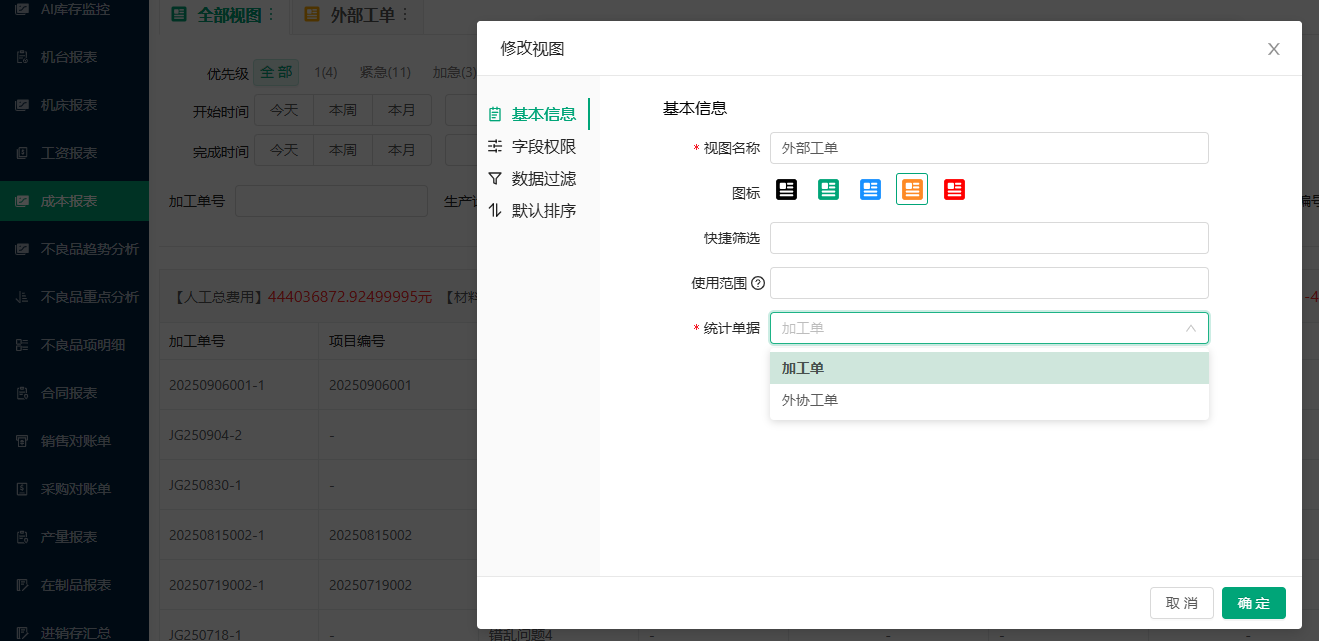Click the 视图名称 input field

[988, 148]
